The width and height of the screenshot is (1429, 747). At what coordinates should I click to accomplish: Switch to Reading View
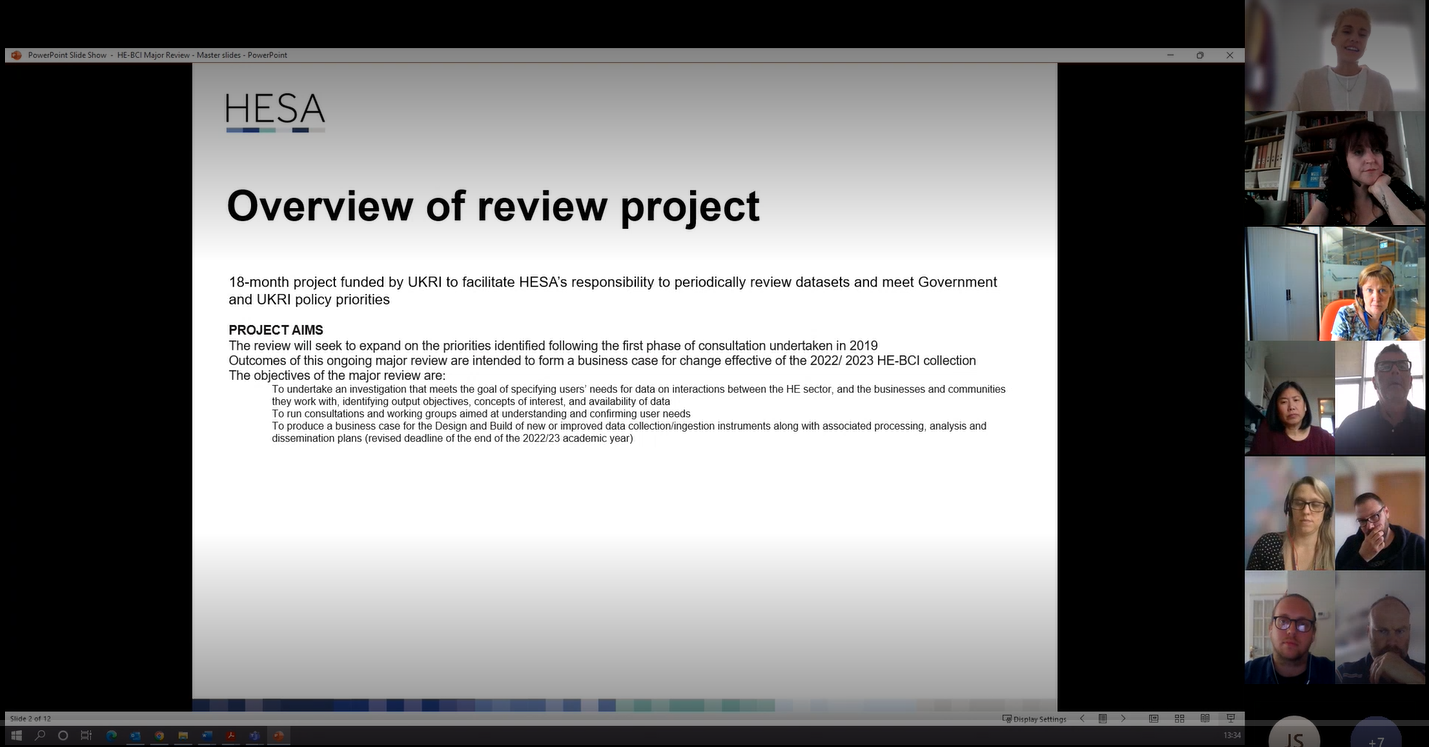[x=1205, y=719]
